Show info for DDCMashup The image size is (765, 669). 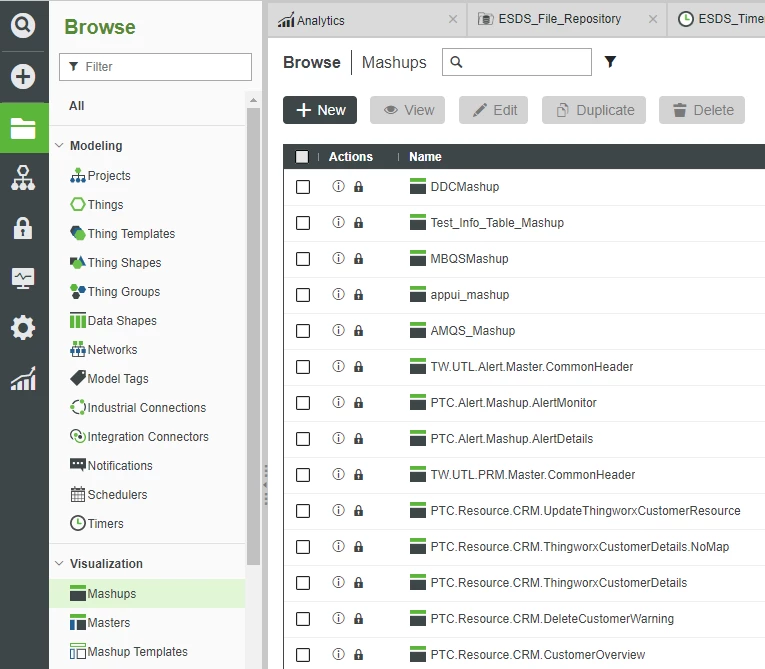(x=338, y=186)
